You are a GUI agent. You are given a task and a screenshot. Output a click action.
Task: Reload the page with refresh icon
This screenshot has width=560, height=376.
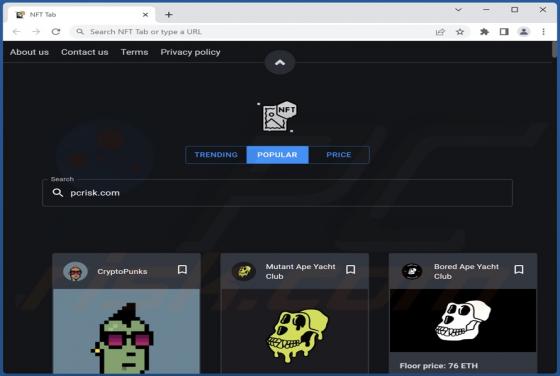point(56,32)
